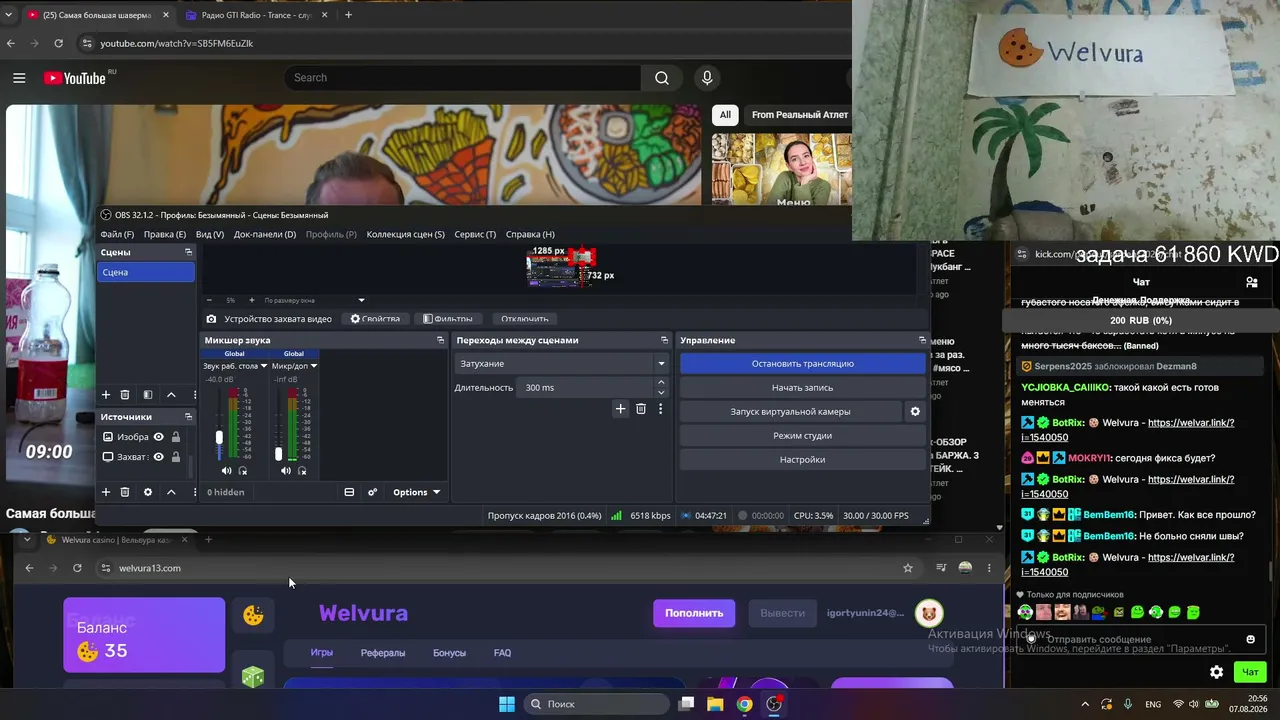The image size is (1280, 720).
Task: Open Windows Start menu
Action: point(507,704)
